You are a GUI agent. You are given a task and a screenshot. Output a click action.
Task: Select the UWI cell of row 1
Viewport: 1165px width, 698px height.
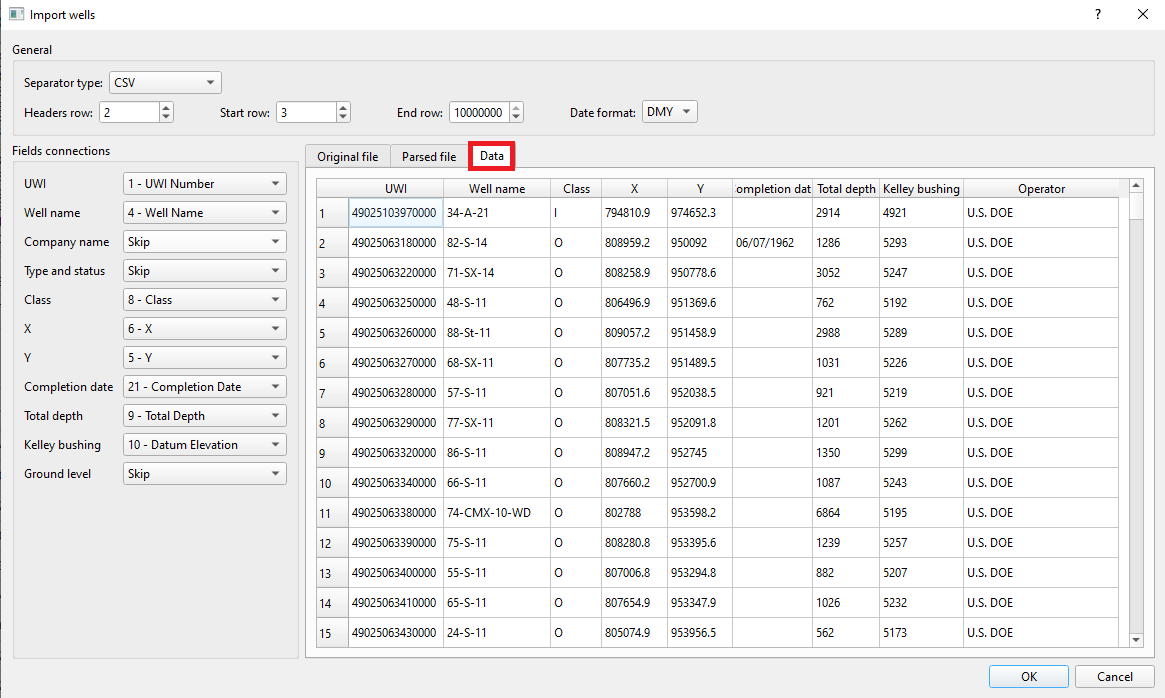(394, 213)
